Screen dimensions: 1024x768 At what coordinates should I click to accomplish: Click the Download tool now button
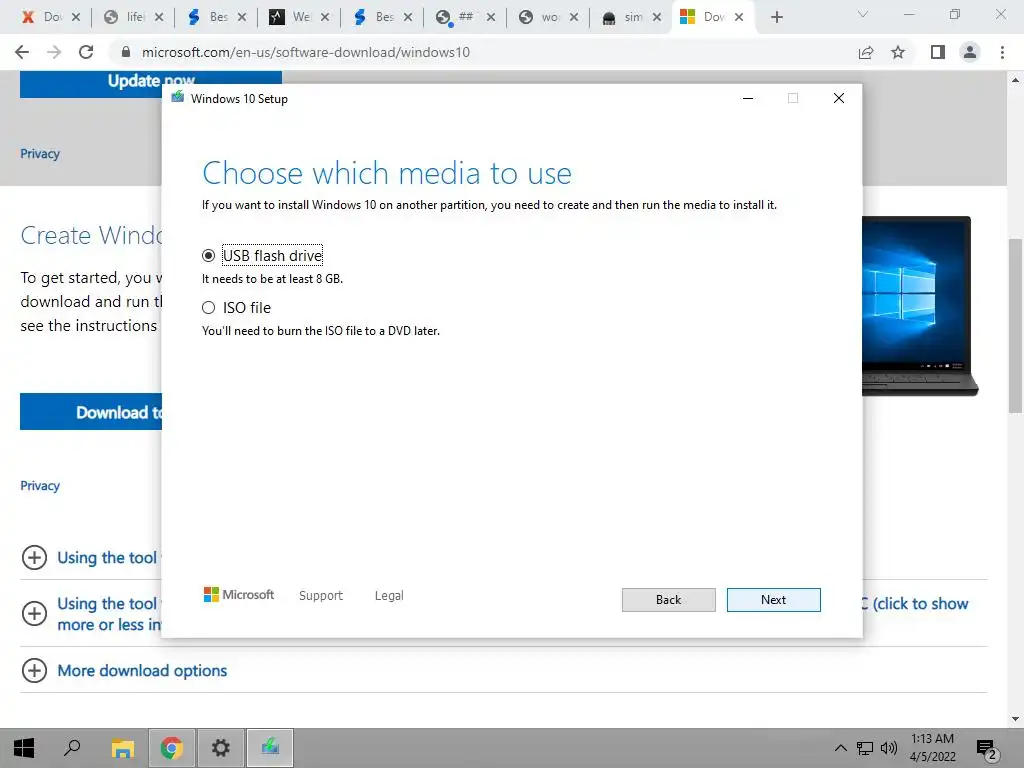91,411
